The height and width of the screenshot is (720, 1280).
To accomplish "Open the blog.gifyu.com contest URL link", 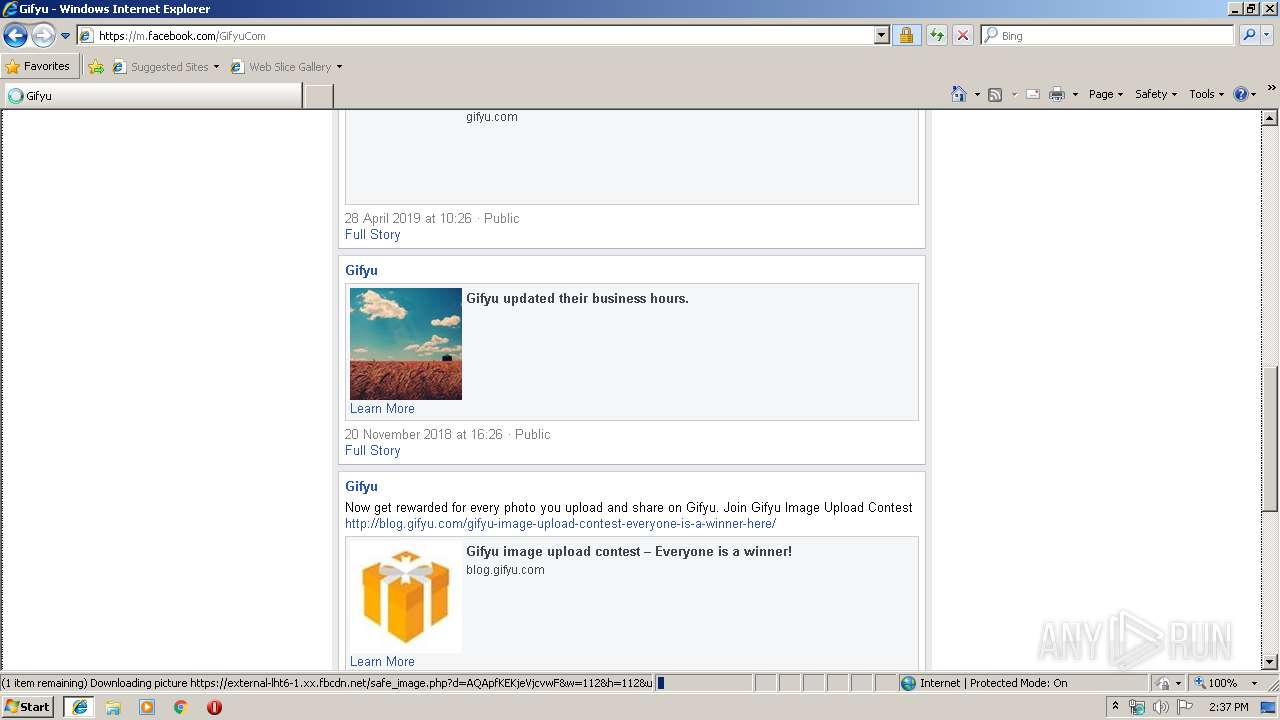I will 560,524.
